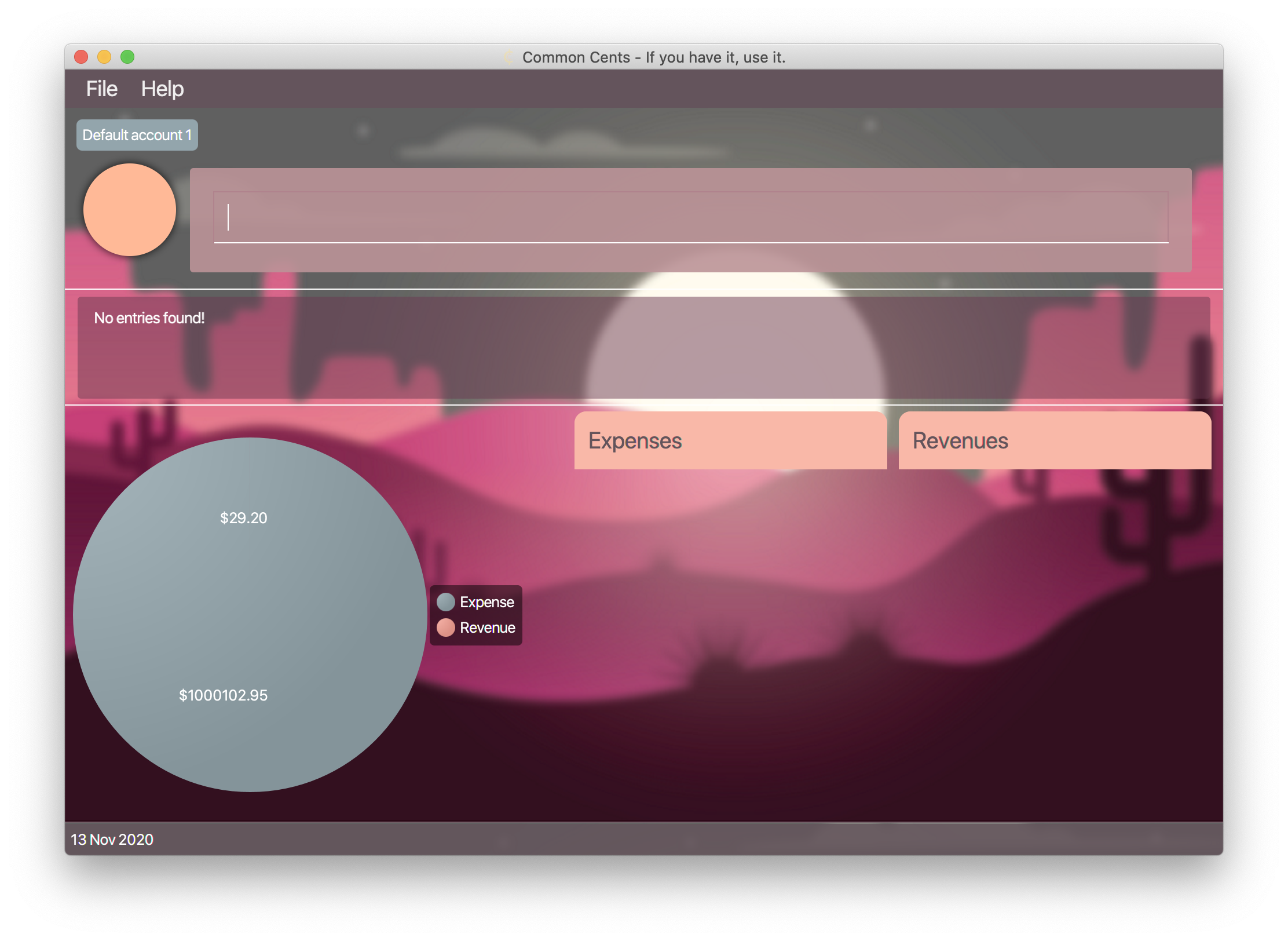The width and height of the screenshot is (1288, 941).
Task: Click the orange circular profile avatar
Action: pyautogui.click(x=130, y=210)
